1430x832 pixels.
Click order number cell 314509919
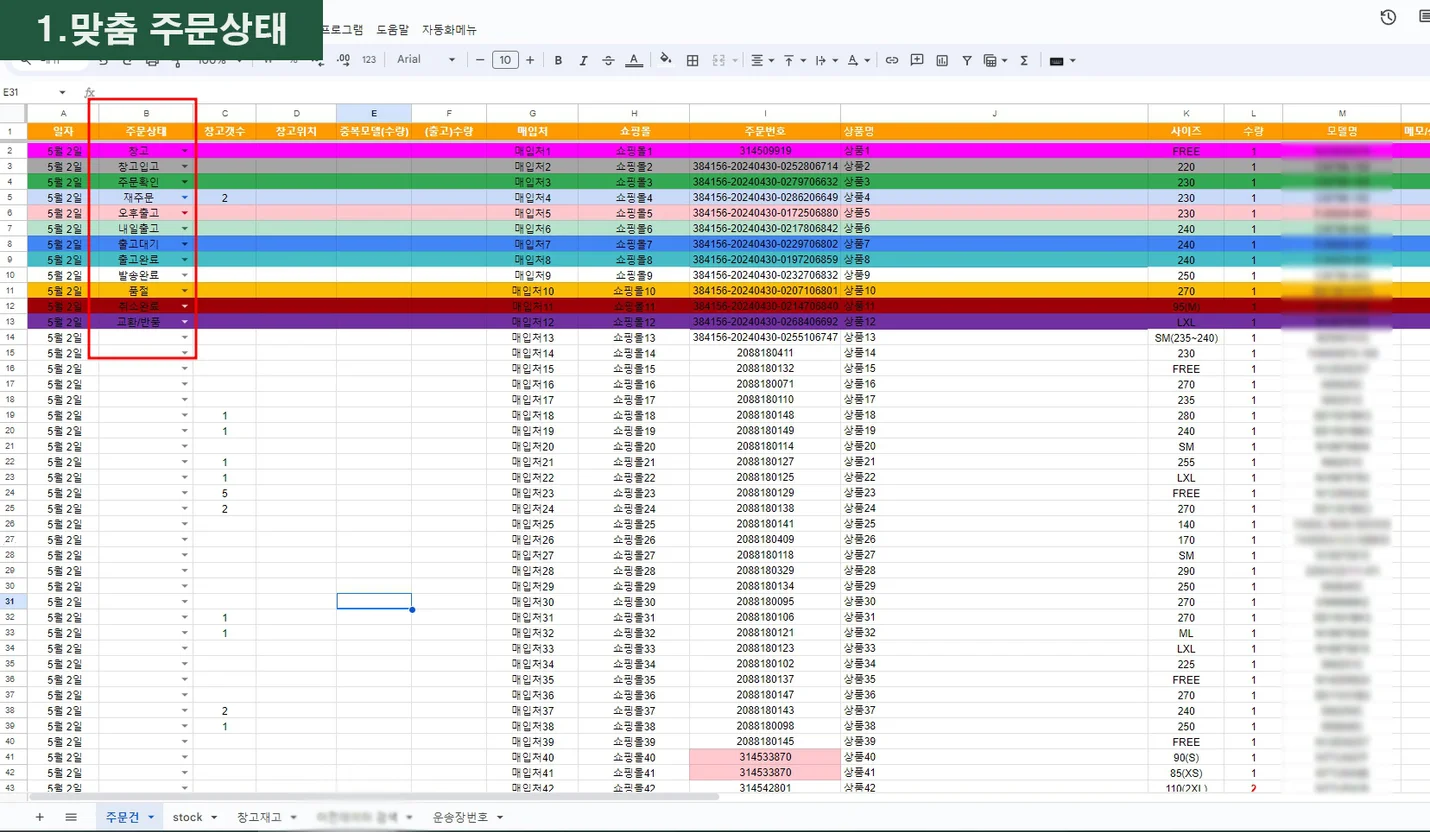tap(764, 151)
